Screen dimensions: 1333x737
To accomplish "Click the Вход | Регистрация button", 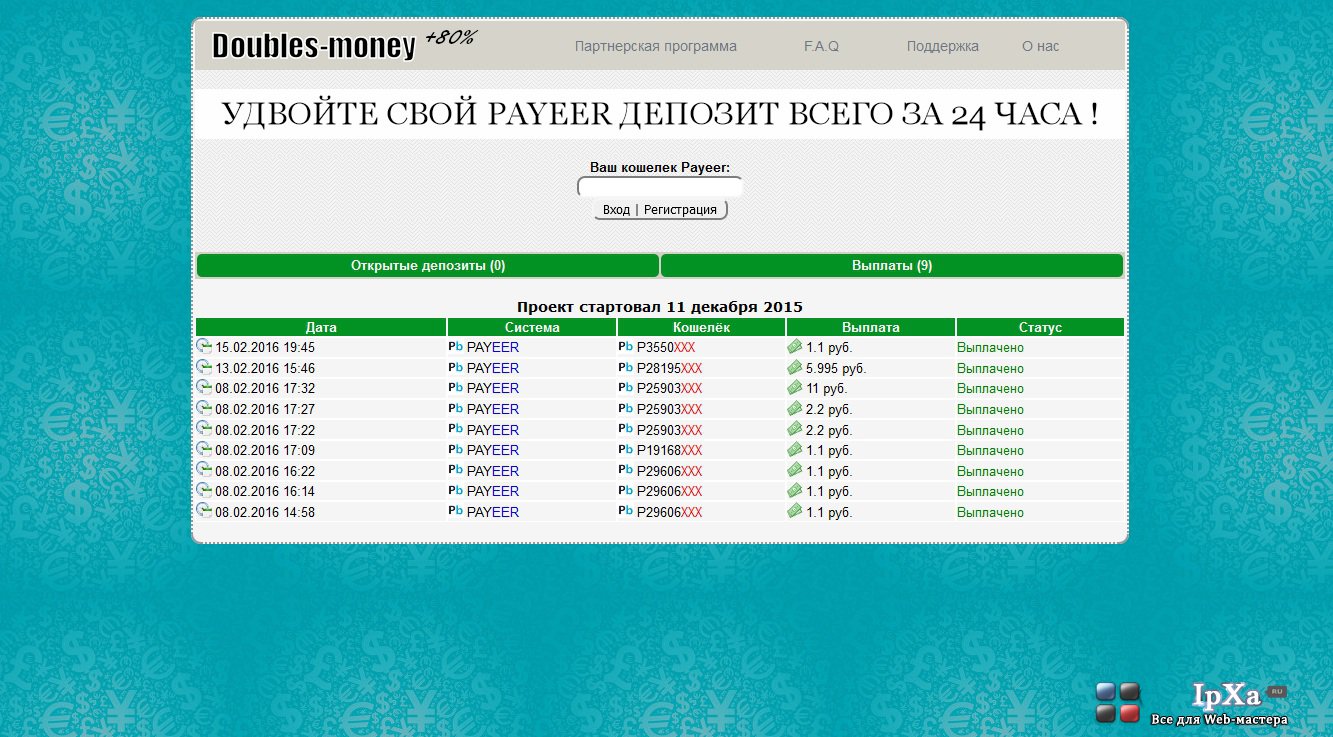I will pyautogui.click(x=660, y=209).
